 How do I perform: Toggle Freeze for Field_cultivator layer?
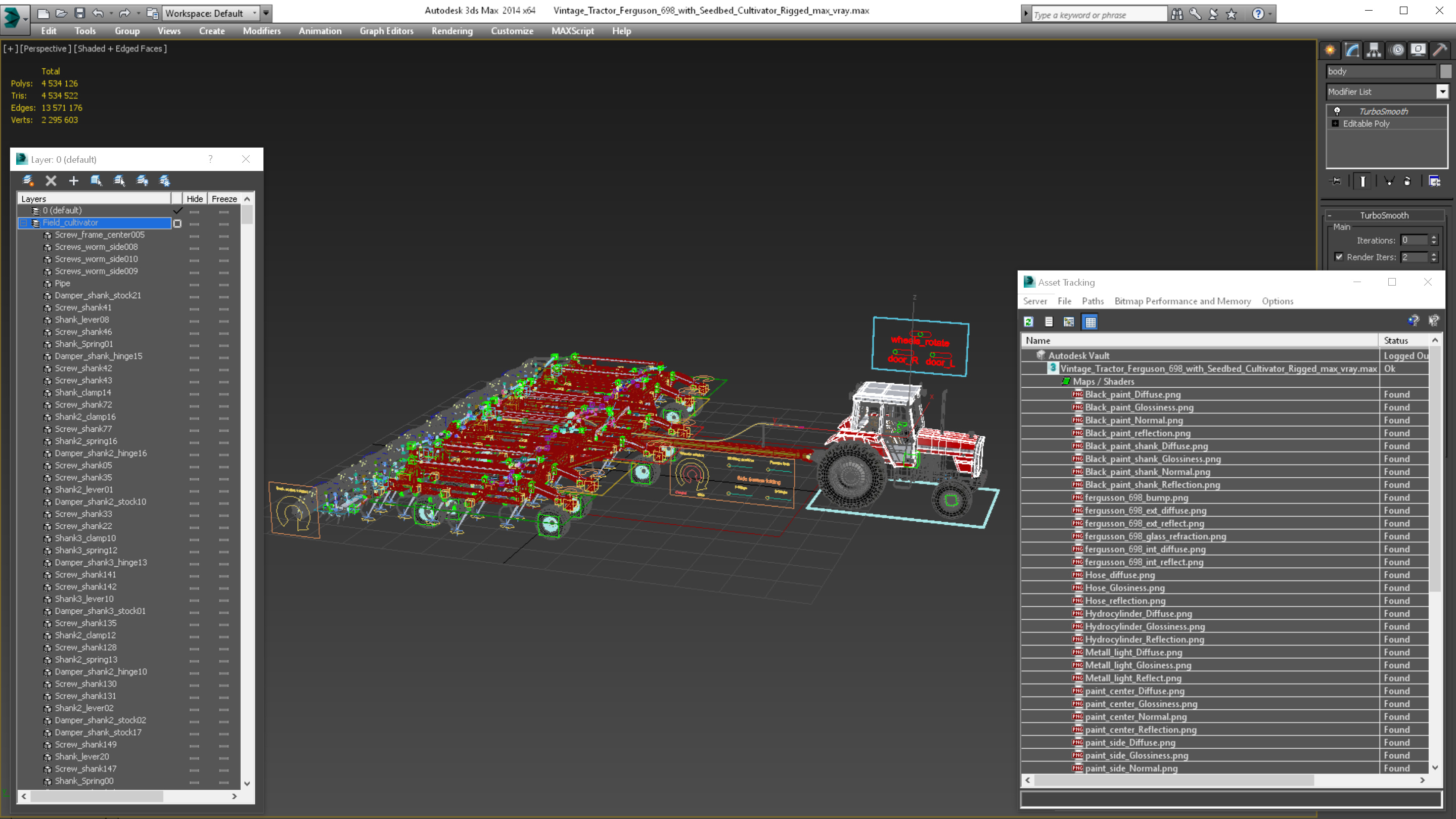pyautogui.click(x=224, y=224)
